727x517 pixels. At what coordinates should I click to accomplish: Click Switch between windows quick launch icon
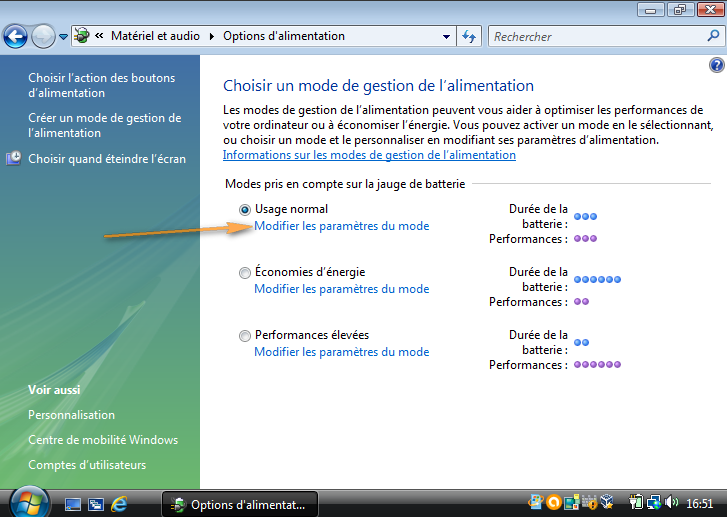click(x=96, y=504)
